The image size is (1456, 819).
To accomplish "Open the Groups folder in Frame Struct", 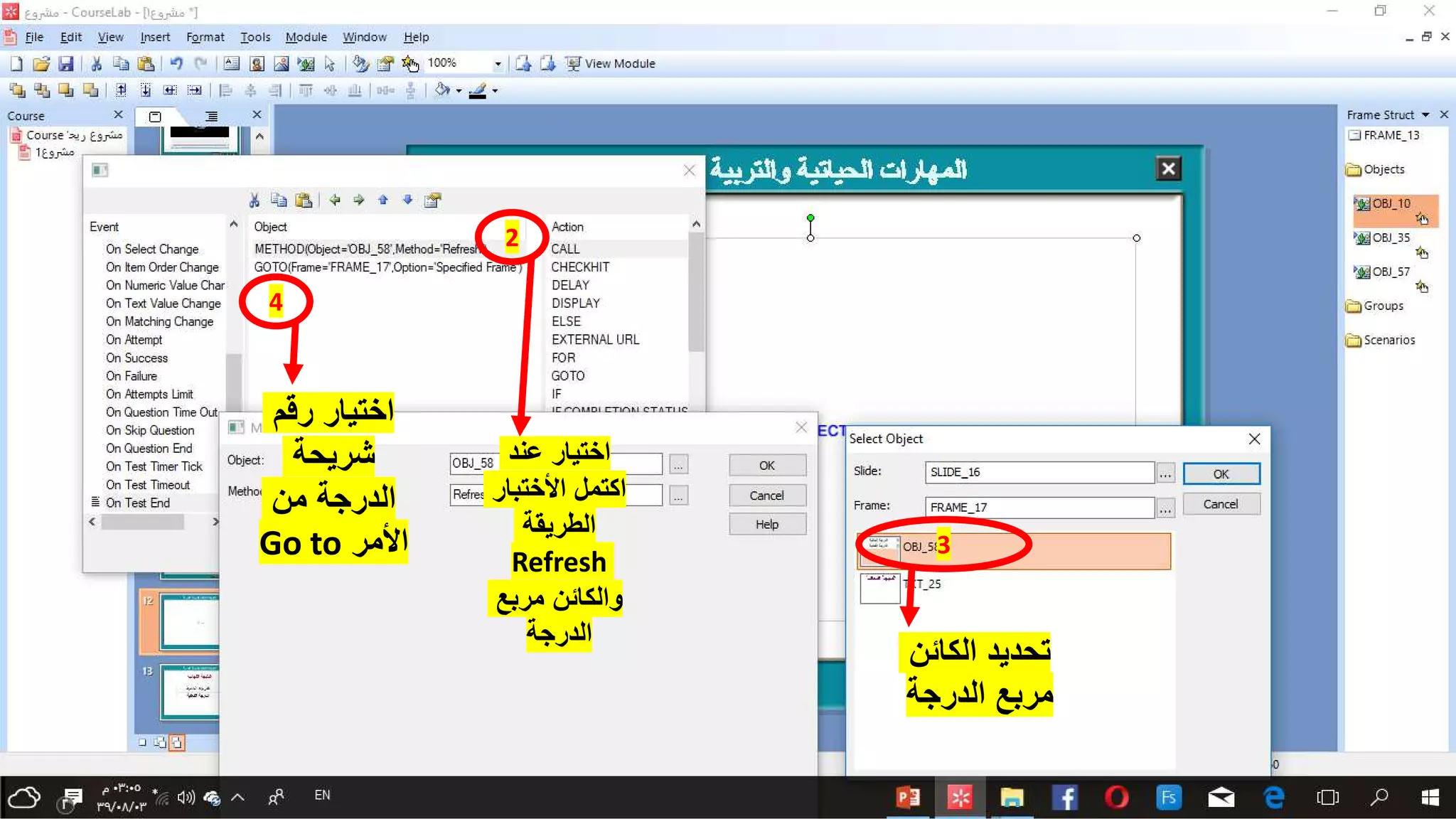I will (1375, 306).
